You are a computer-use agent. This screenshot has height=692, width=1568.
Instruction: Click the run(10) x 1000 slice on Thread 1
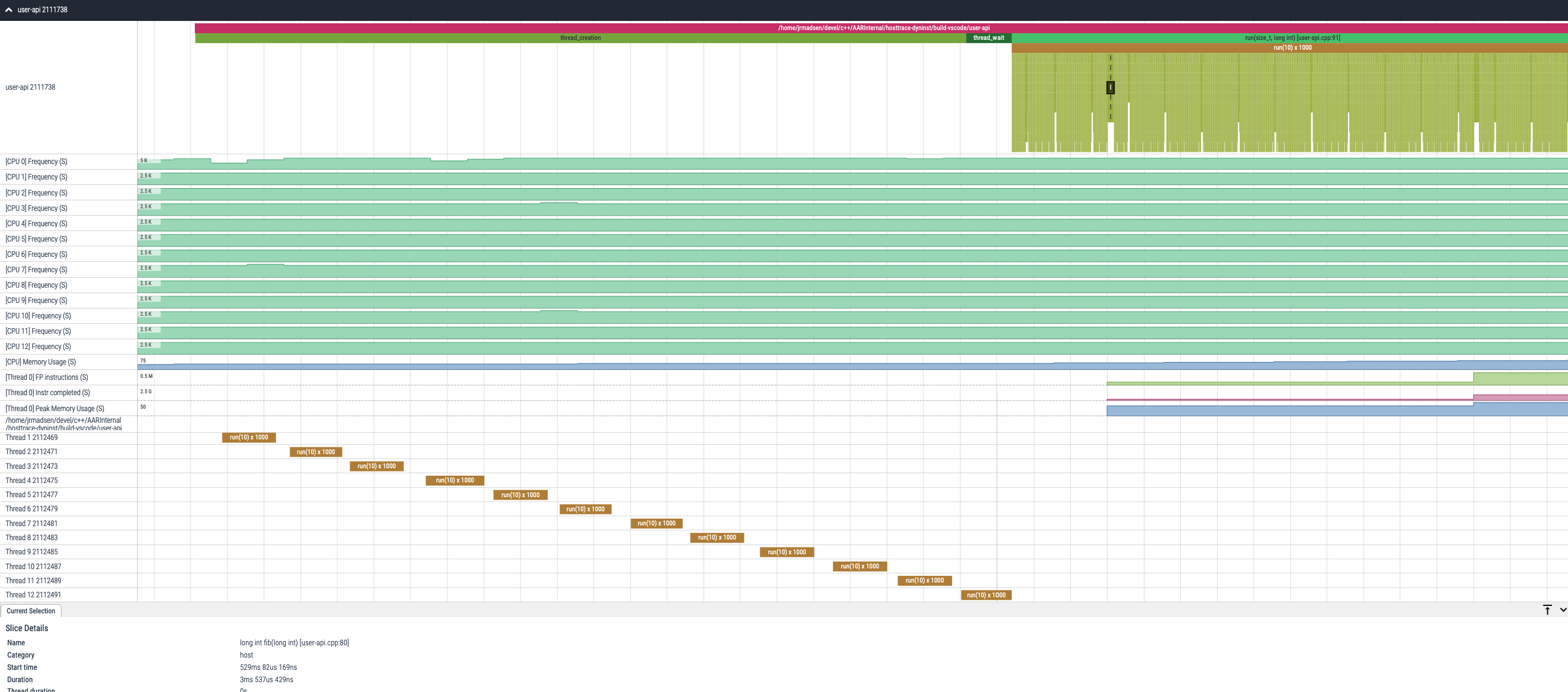(x=248, y=437)
